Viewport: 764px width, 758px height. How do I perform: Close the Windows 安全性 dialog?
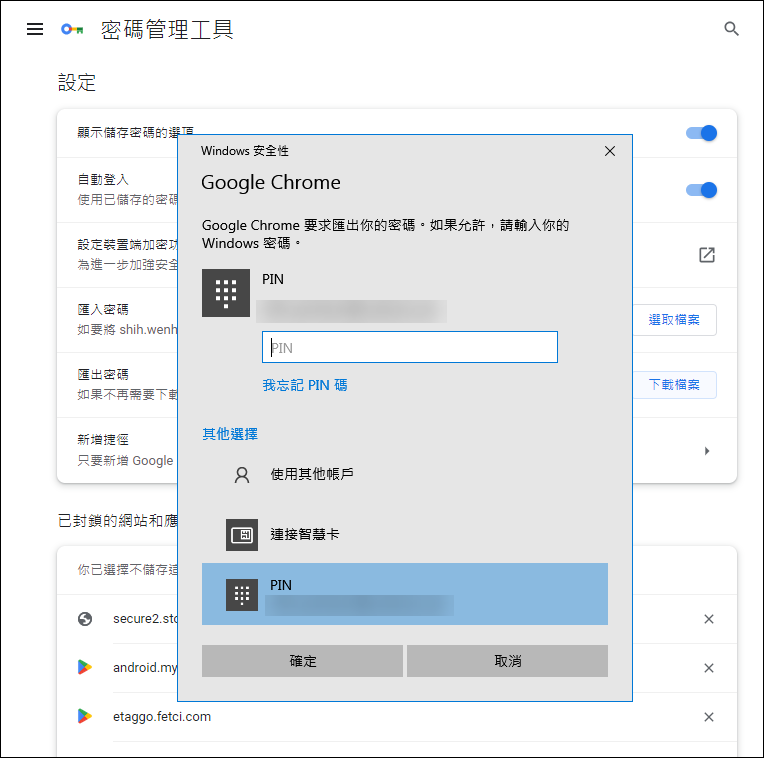(610, 151)
